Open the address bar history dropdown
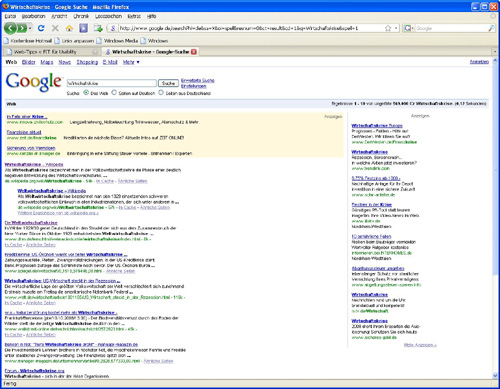Screen dimensions: 500x389 (x=396, y=28)
